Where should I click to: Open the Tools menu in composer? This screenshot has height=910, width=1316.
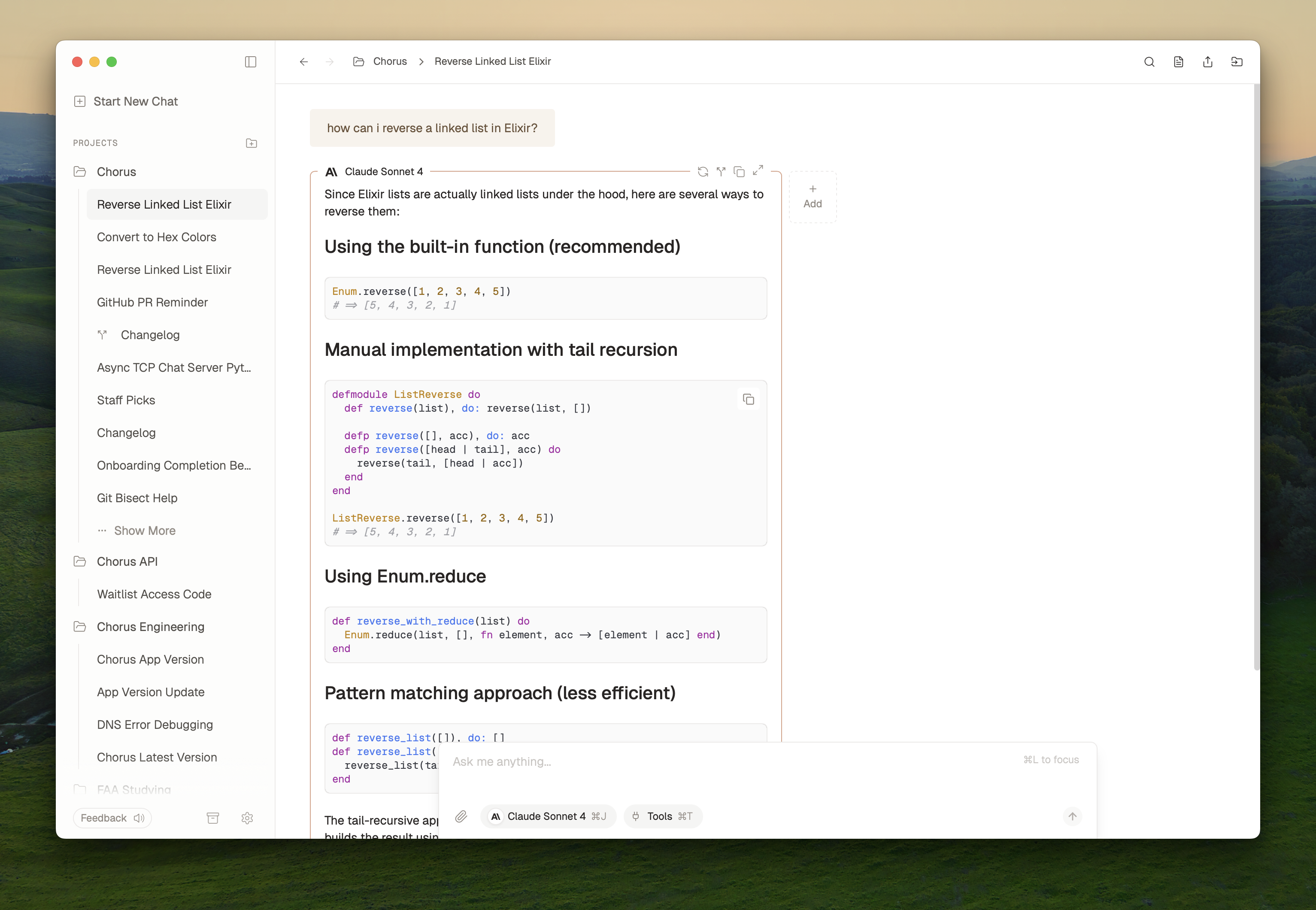pos(663,816)
